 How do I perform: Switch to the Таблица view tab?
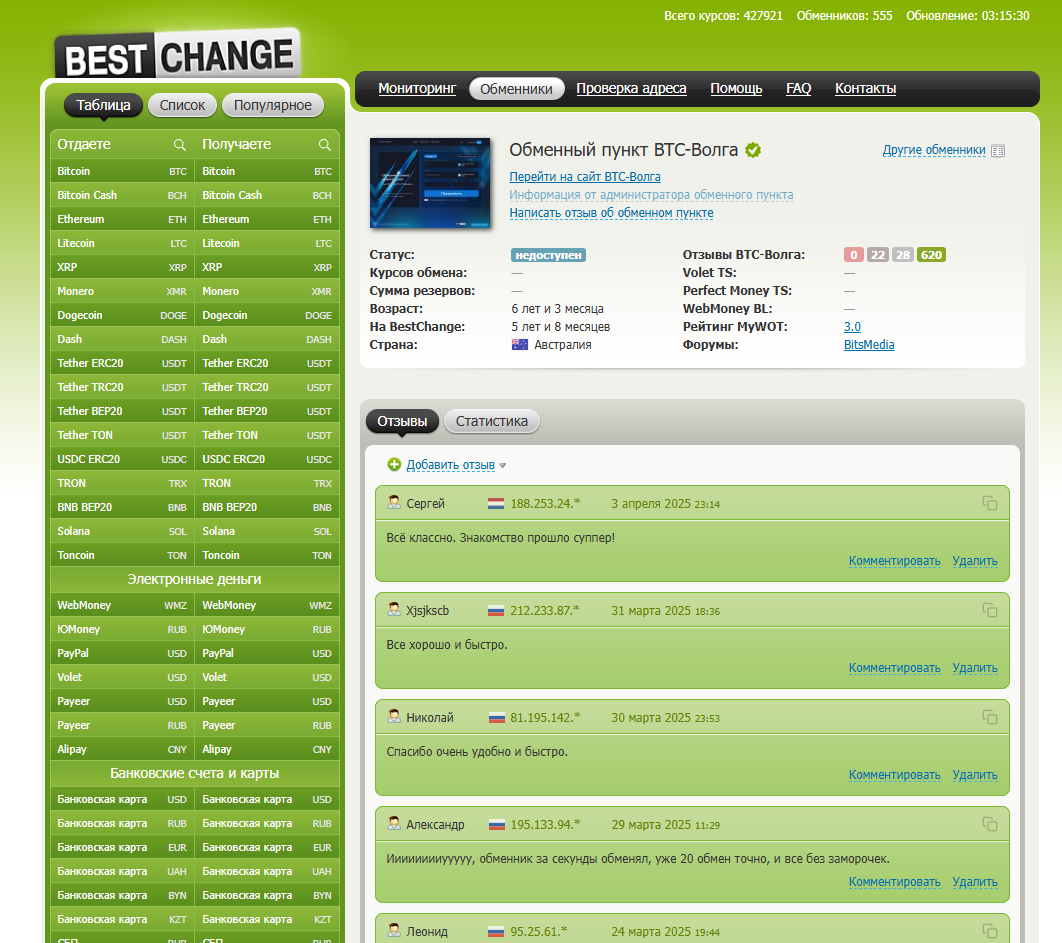pyautogui.click(x=103, y=105)
